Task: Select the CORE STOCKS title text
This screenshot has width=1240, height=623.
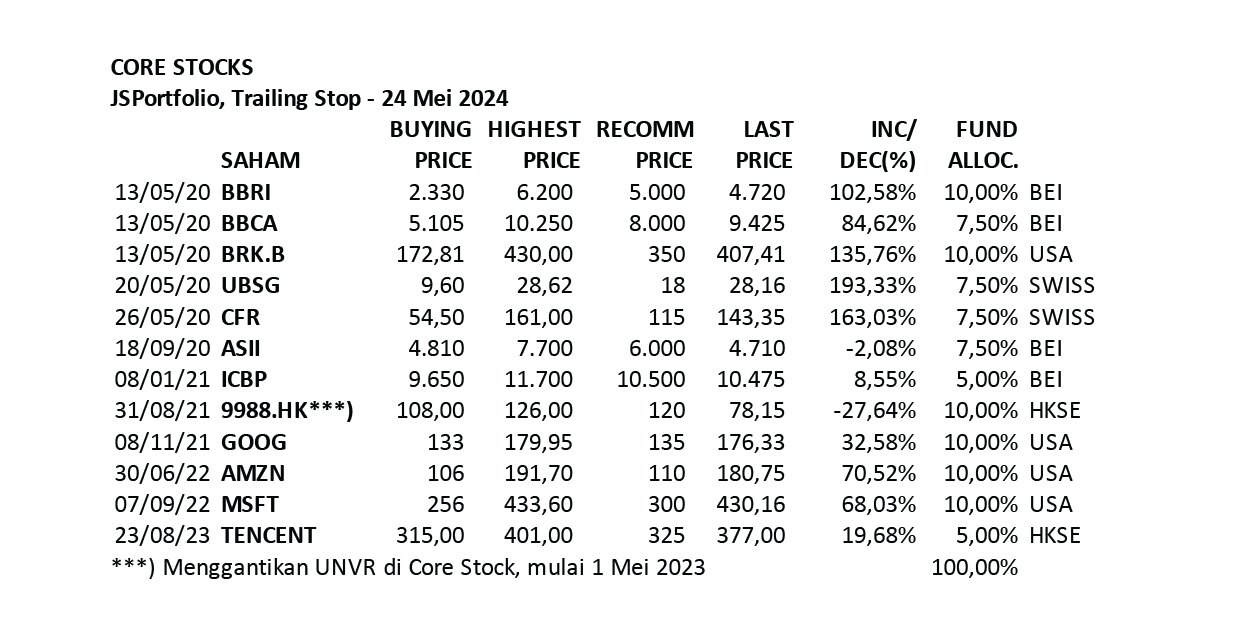Action: tap(182, 68)
